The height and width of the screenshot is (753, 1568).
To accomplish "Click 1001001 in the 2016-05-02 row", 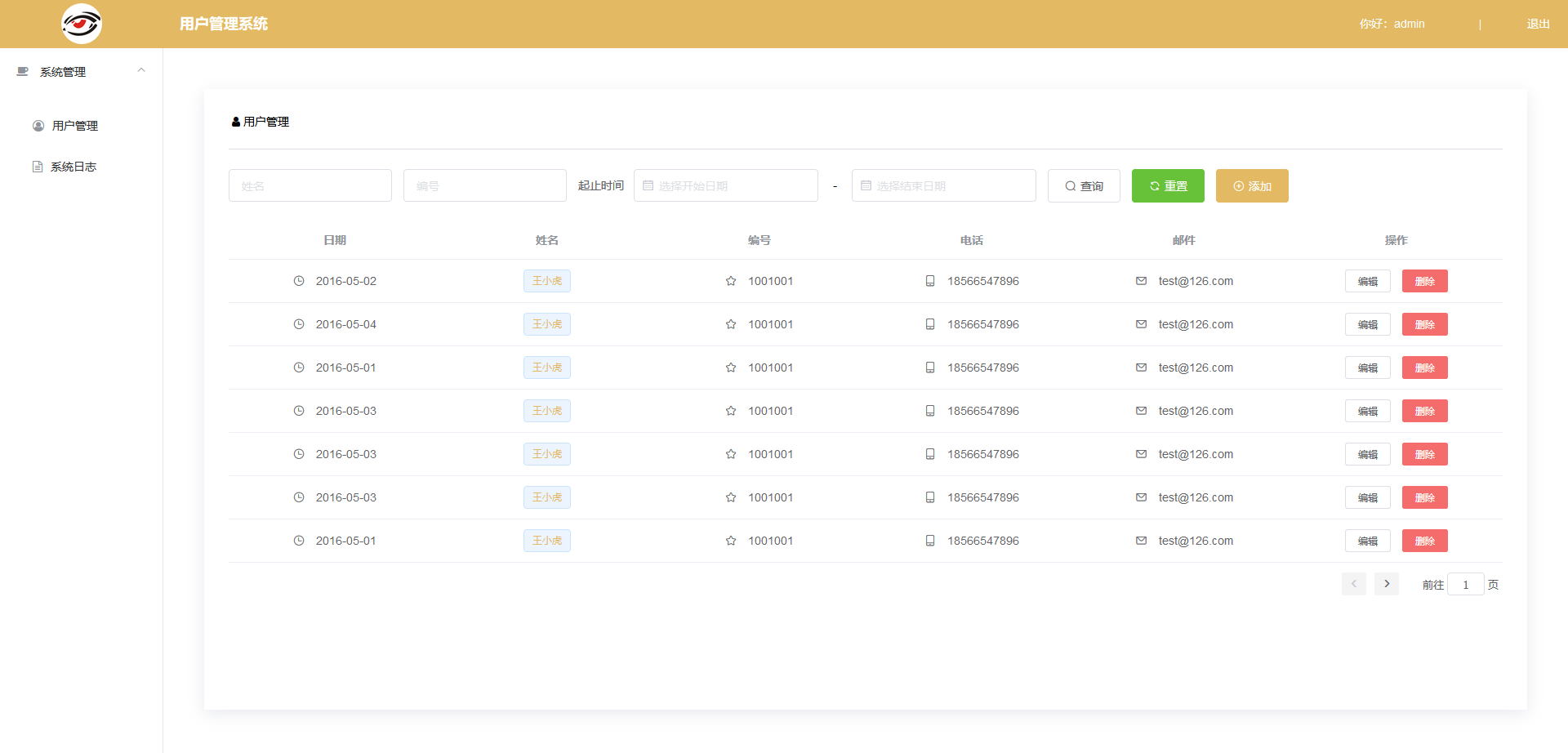I will tap(771, 281).
